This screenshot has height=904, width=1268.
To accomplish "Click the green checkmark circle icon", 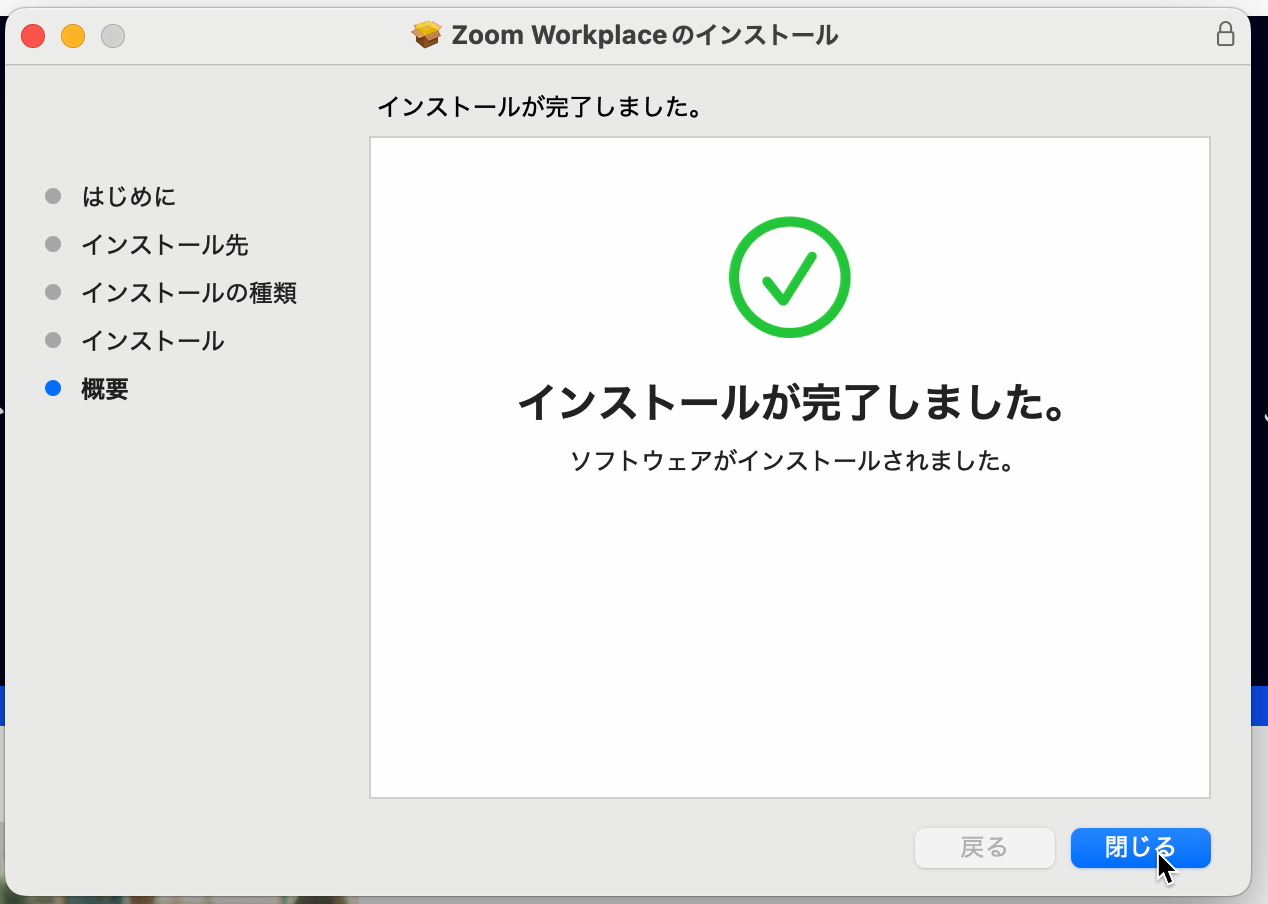I will click(x=789, y=277).
